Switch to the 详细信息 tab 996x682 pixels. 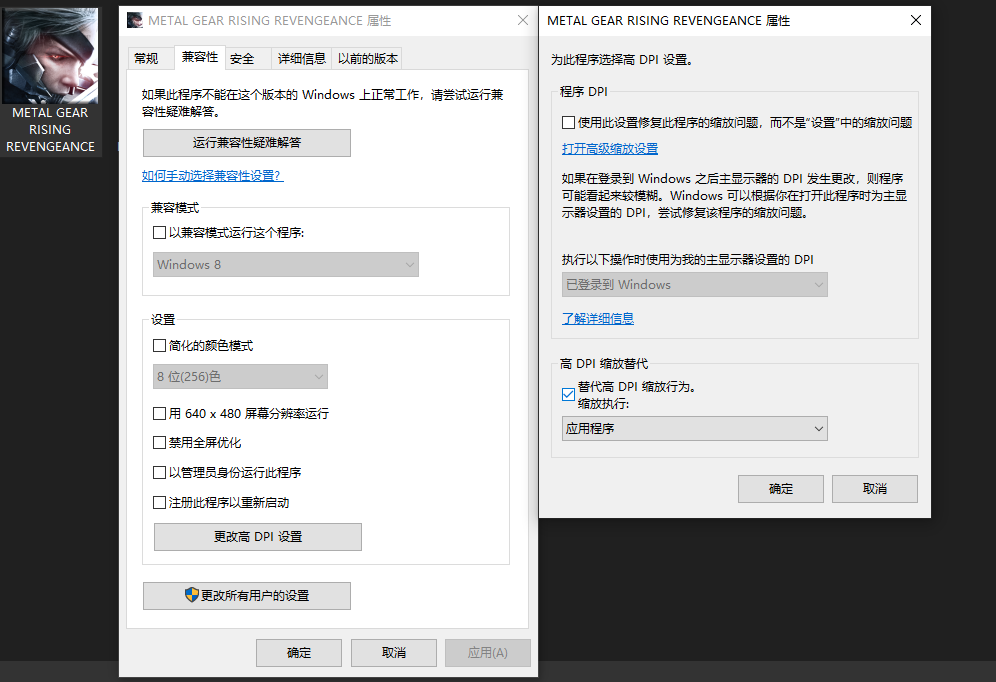(x=302, y=58)
